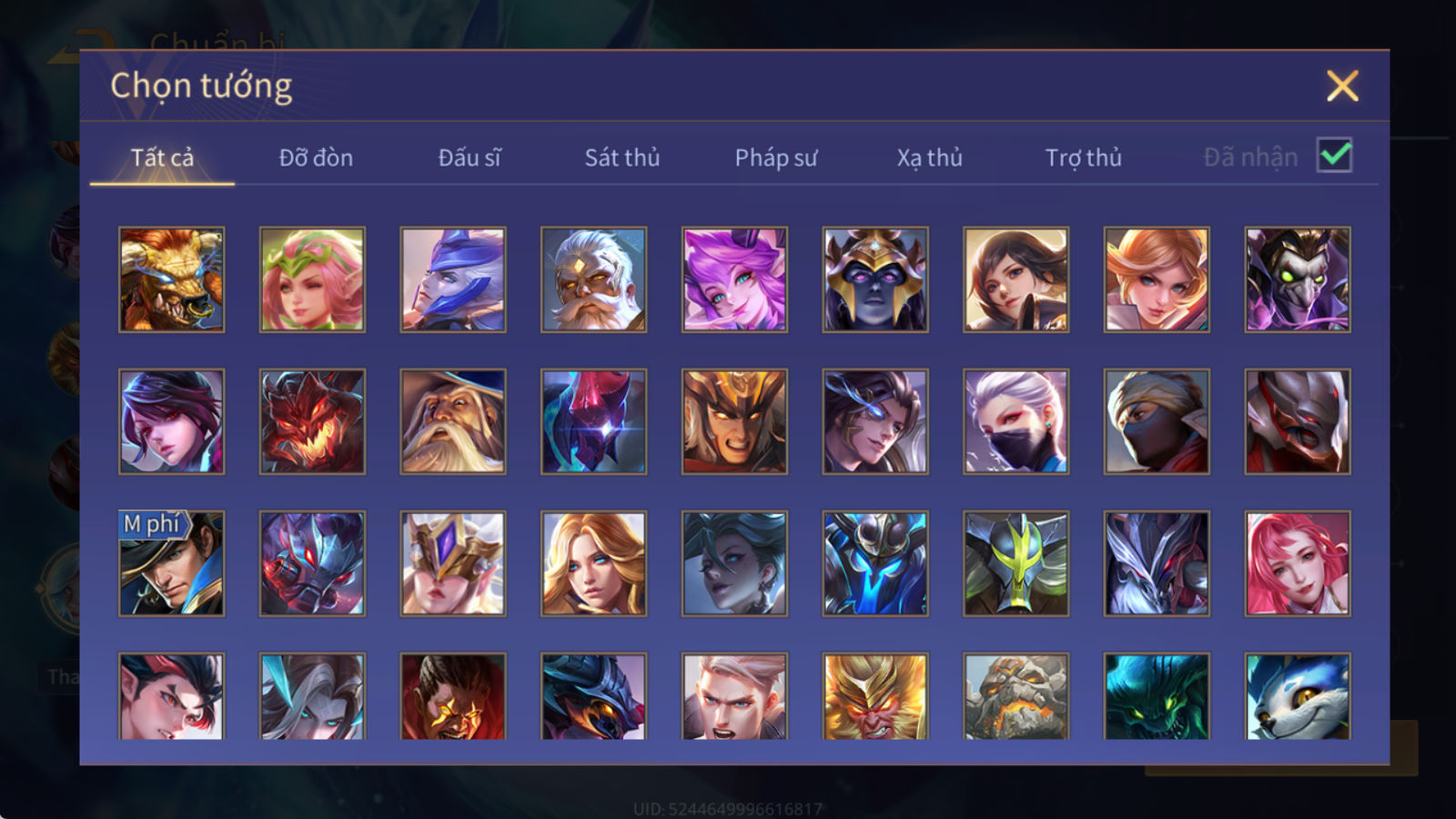
Task: Pick the masked white-haired ninja girl
Action: [1016, 421]
